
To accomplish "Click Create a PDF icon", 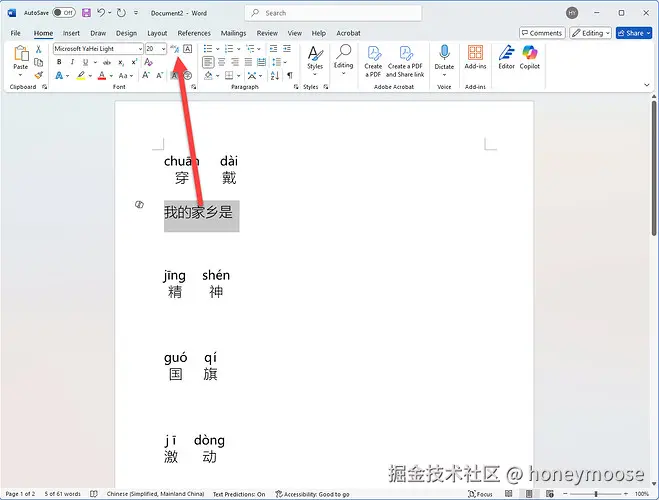I will pos(373,61).
